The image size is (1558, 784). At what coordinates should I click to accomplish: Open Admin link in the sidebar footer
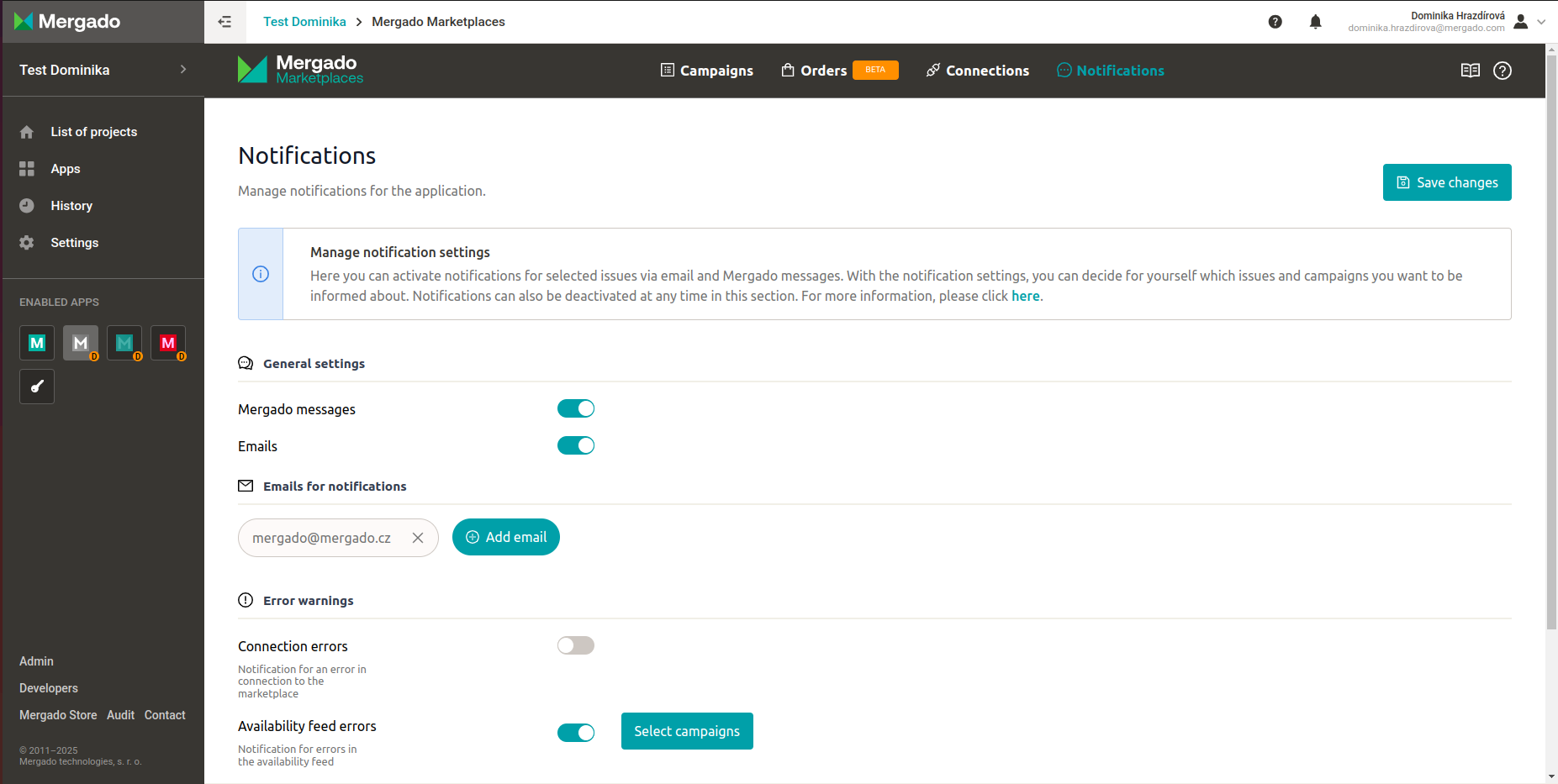coord(36,661)
